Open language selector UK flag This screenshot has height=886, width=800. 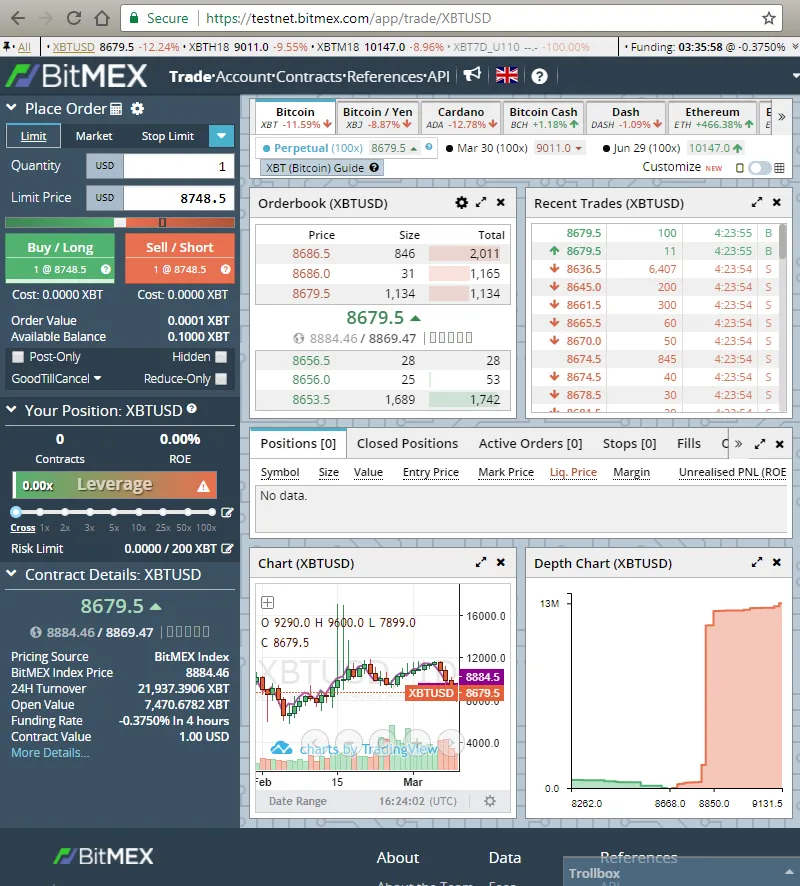pyautogui.click(x=507, y=75)
